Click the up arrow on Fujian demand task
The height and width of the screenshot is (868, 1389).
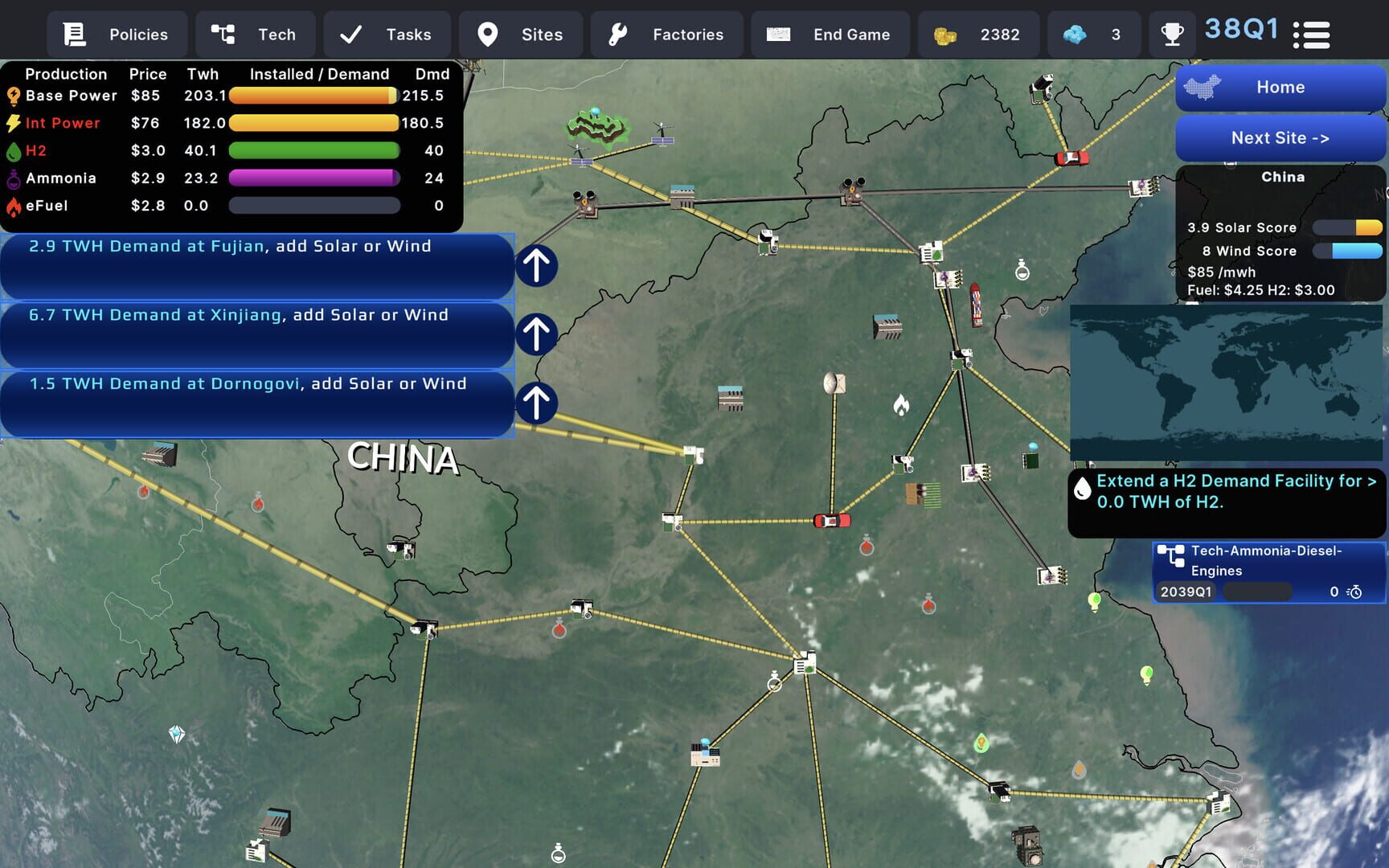pyautogui.click(x=537, y=265)
